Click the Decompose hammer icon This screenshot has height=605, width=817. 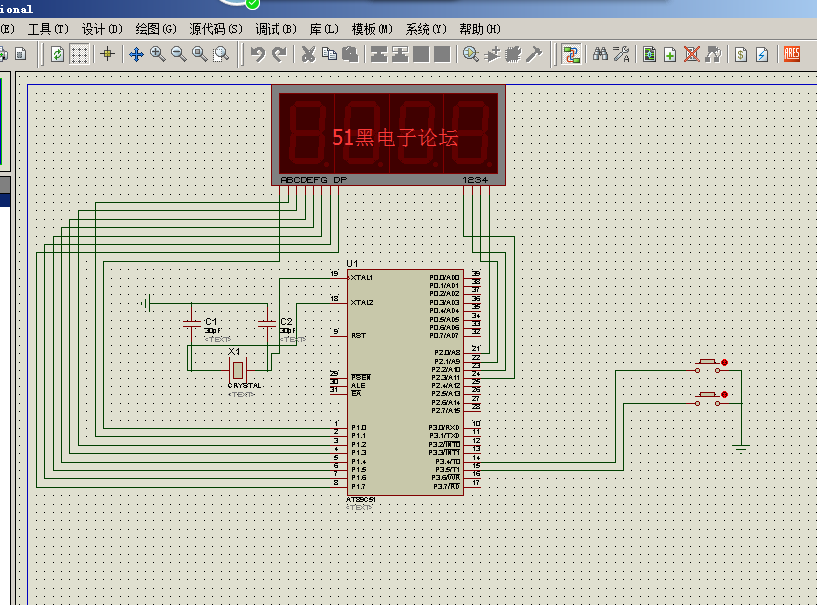pos(534,54)
